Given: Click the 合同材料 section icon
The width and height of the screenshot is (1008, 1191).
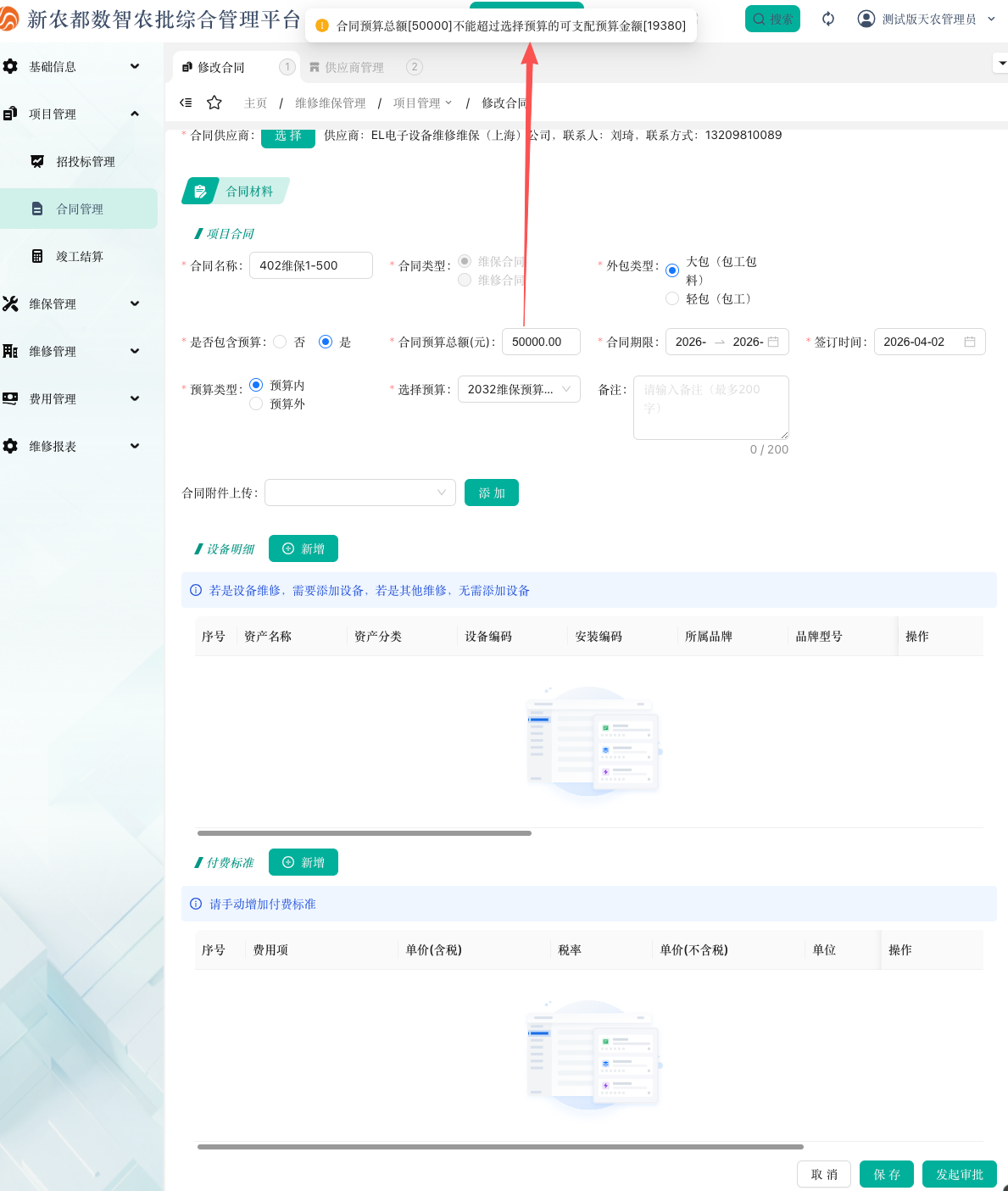Looking at the screenshot, I should pyautogui.click(x=200, y=192).
